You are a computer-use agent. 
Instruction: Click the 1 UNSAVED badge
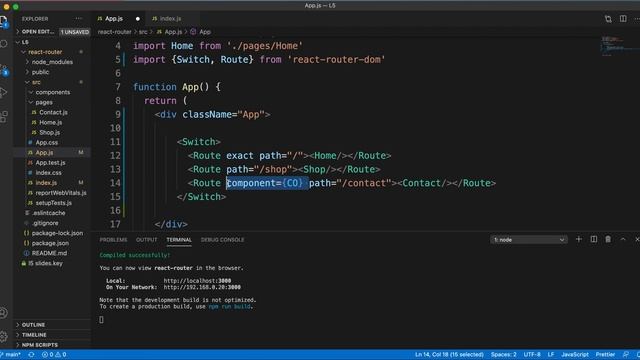coord(74,31)
